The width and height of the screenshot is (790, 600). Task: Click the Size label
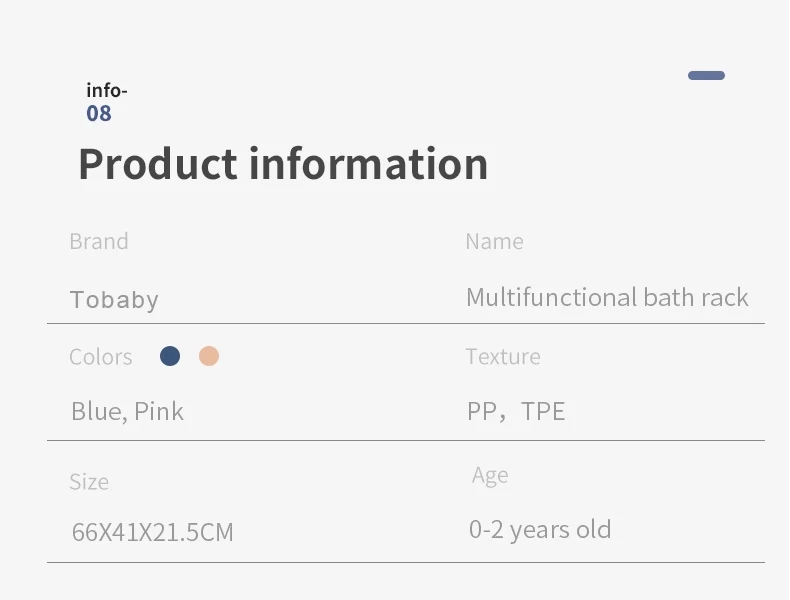point(89,481)
